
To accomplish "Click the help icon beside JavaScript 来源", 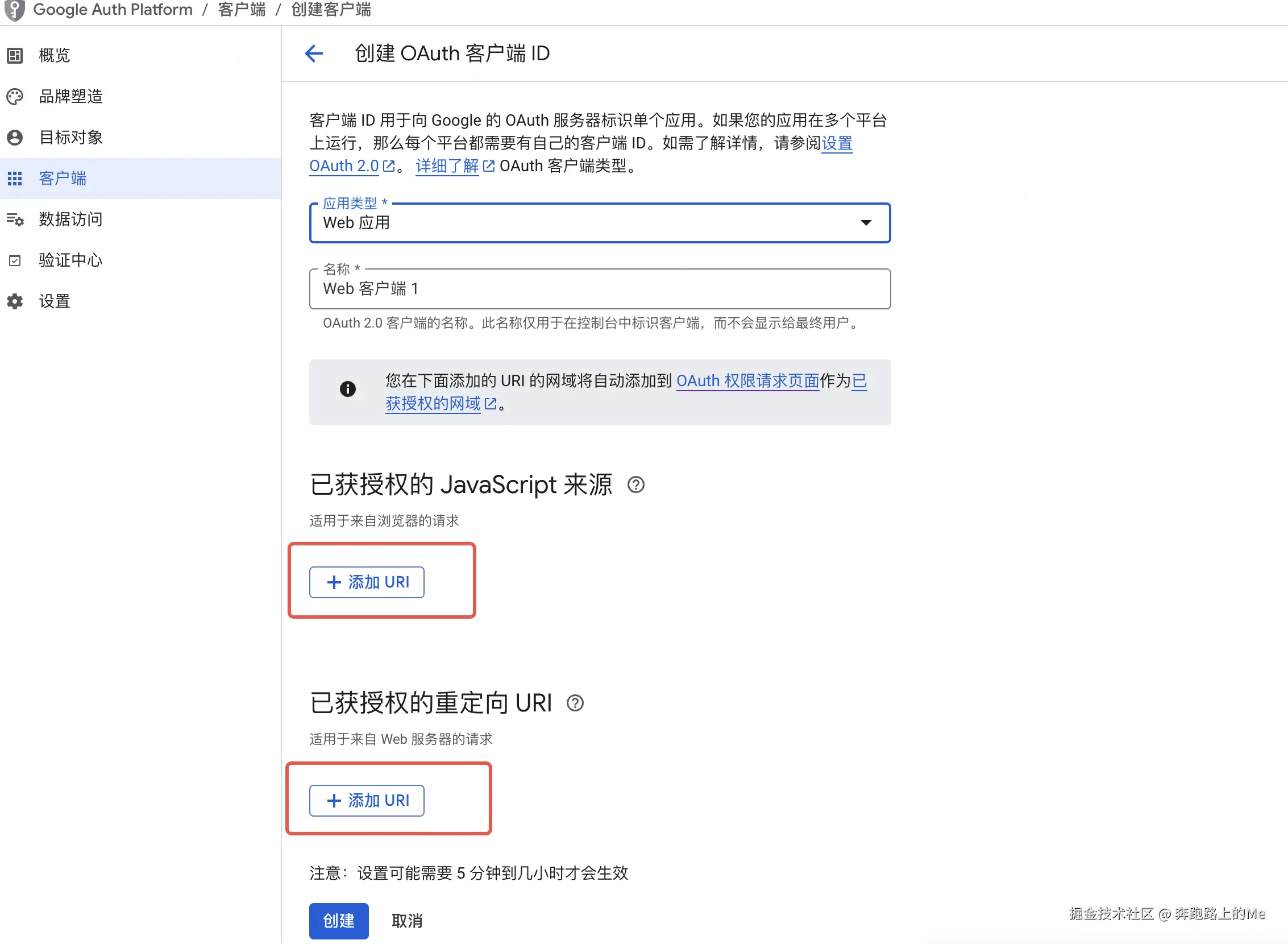I will coord(635,485).
